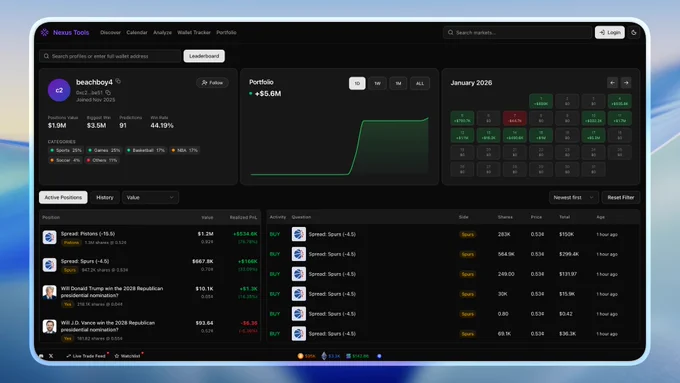Click the Bitcoin price ticker icon
Screen dimensions: 680x383
point(300,356)
